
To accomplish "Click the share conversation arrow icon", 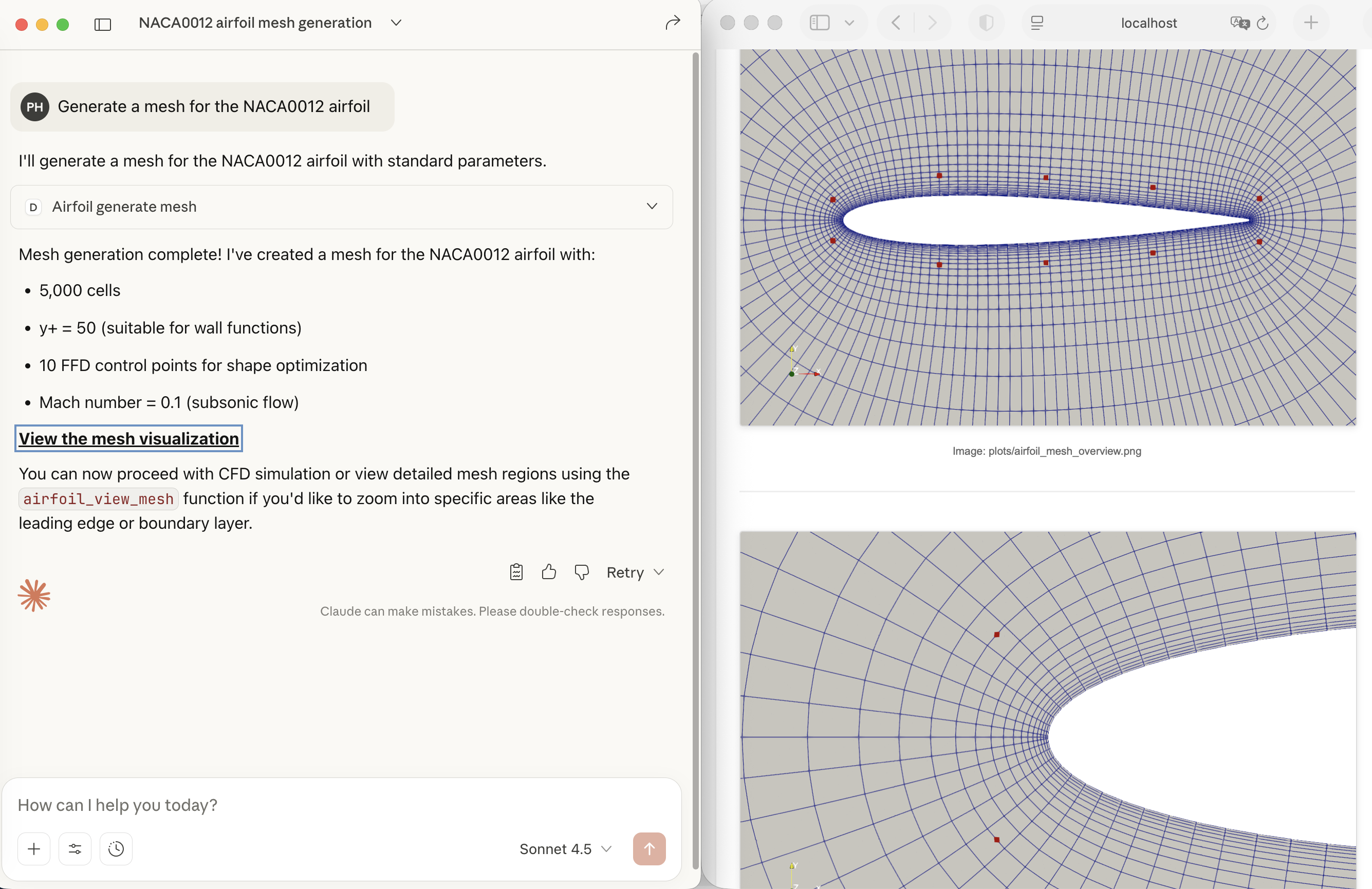I will tap(672, 23).
